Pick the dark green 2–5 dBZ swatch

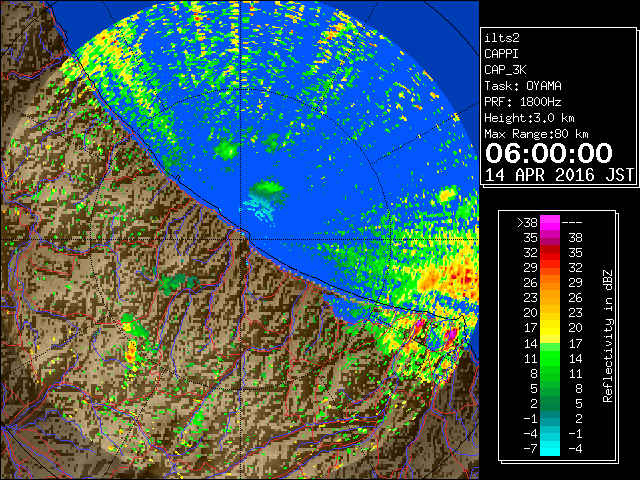point(550,403)
